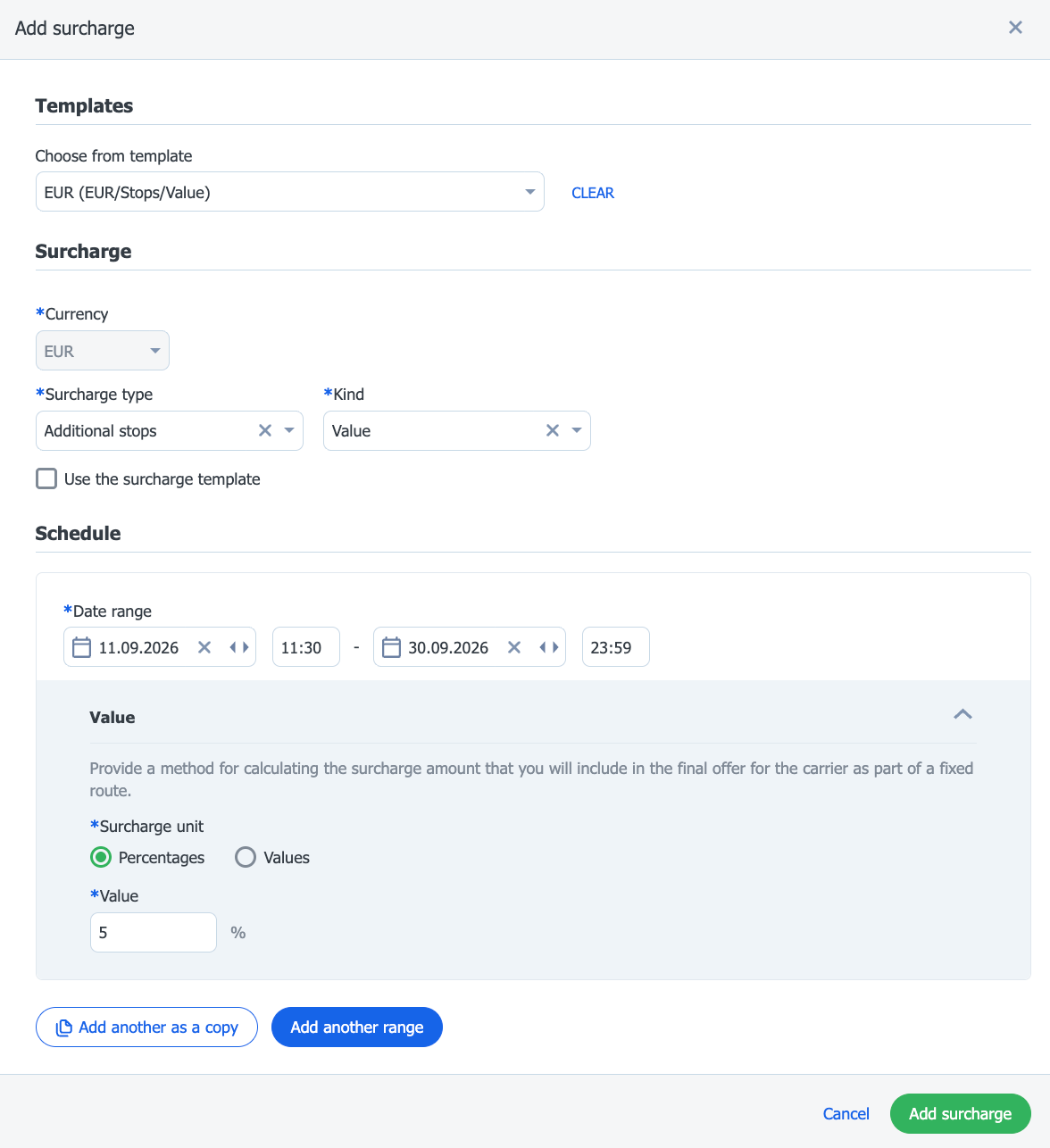Select the Percentages surcharge unit
Image resolution: width=1050 pixels, height=1148 pixels.
[x=101, y=857]
